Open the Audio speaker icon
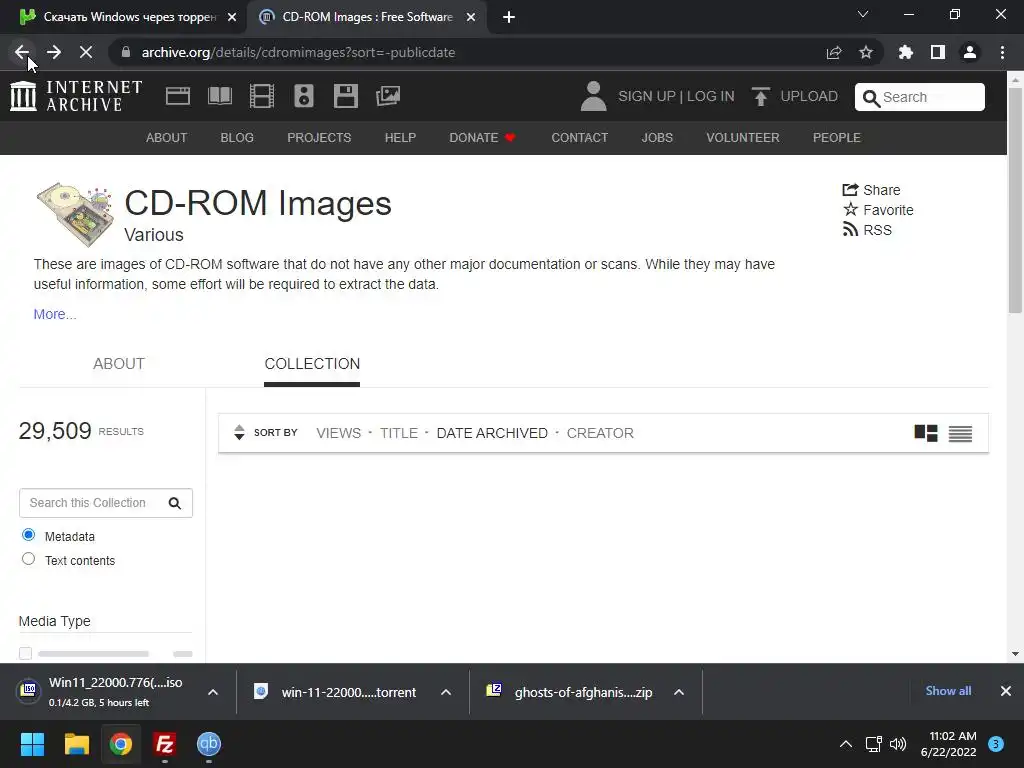Viewport: 1024px width, 768px height. coord(304,96)
